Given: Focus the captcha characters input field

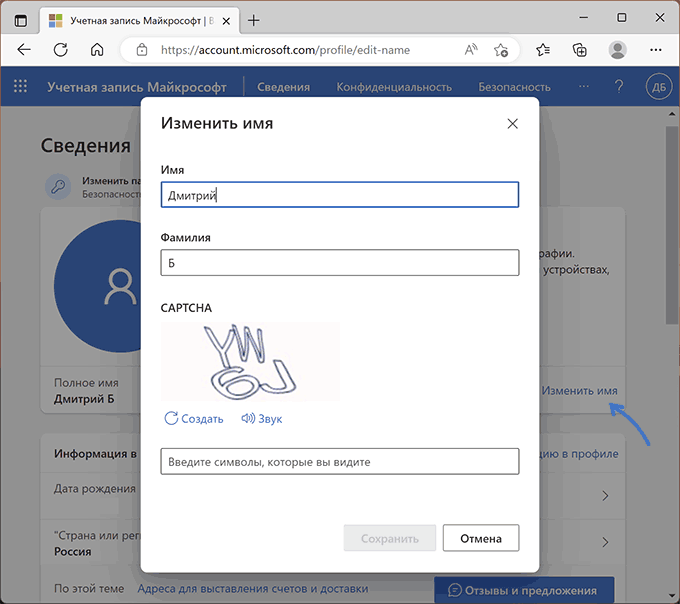Looking at the screenshot, I should tap(340, 461).
